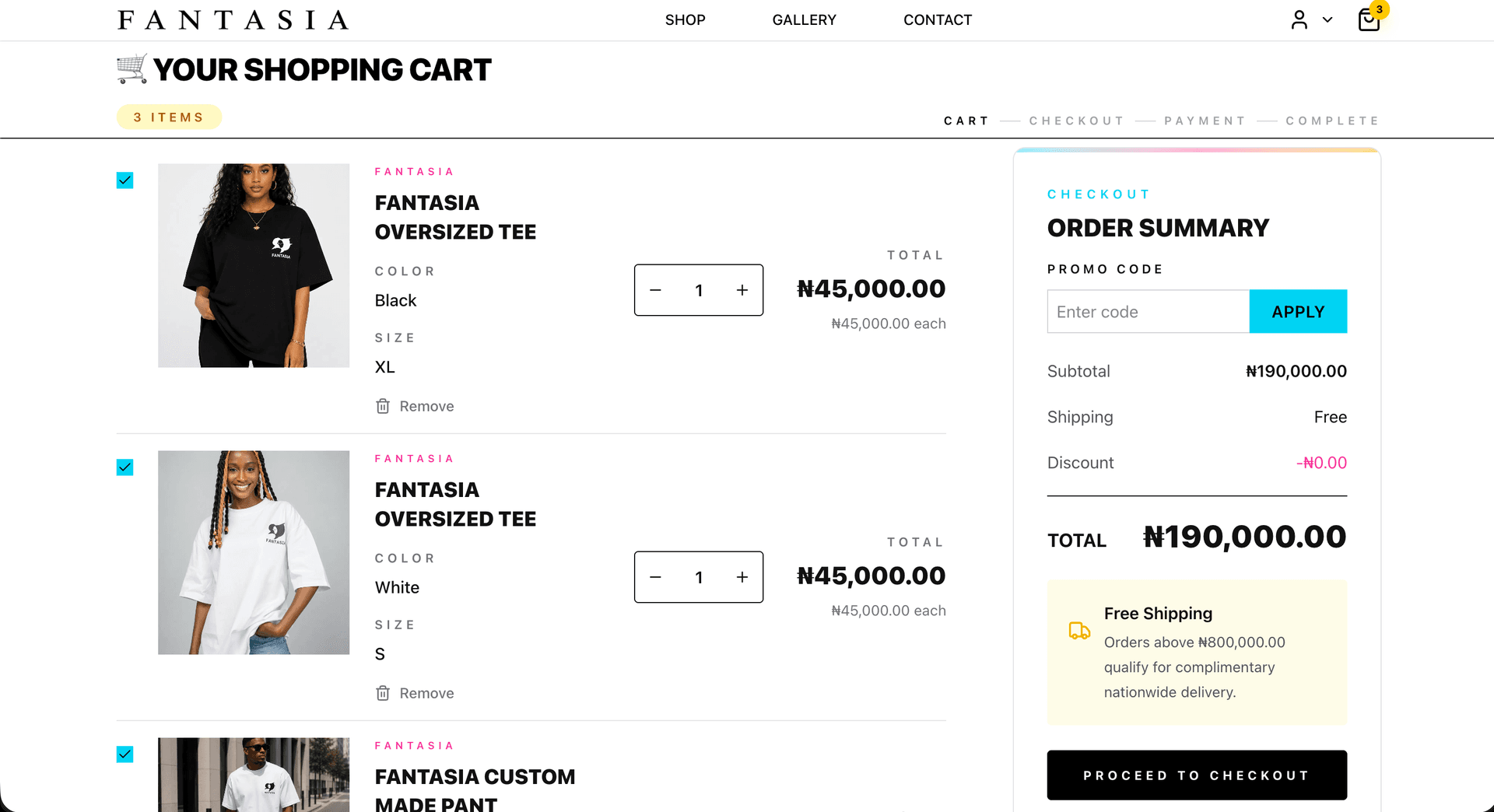Viewport: 1494px width, 812px height.
Task: Open the FANTASIA CUSTOM MADE PANT title
Action: click(475, 789)
